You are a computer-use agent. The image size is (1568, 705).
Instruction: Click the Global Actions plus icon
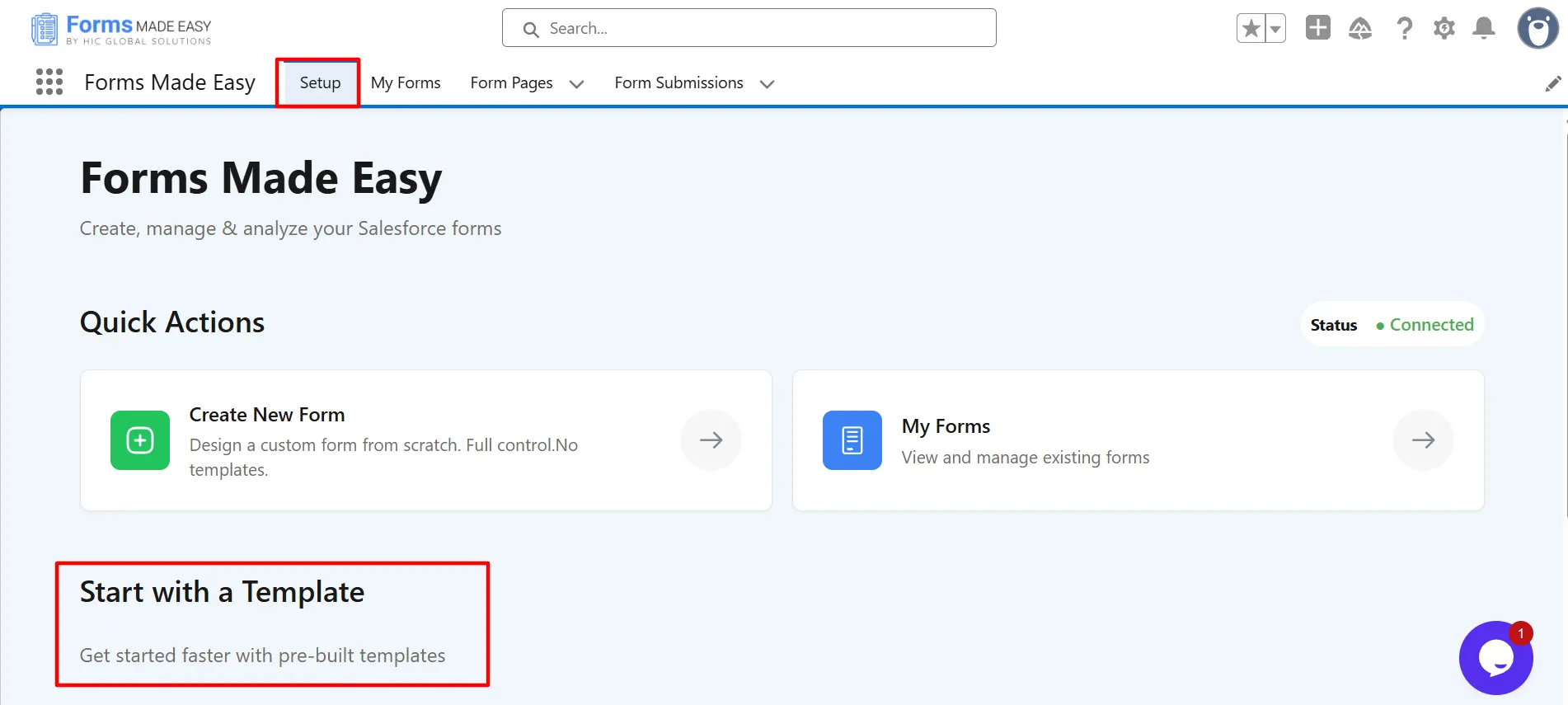pyautogui.click(x=1317, y=28)
